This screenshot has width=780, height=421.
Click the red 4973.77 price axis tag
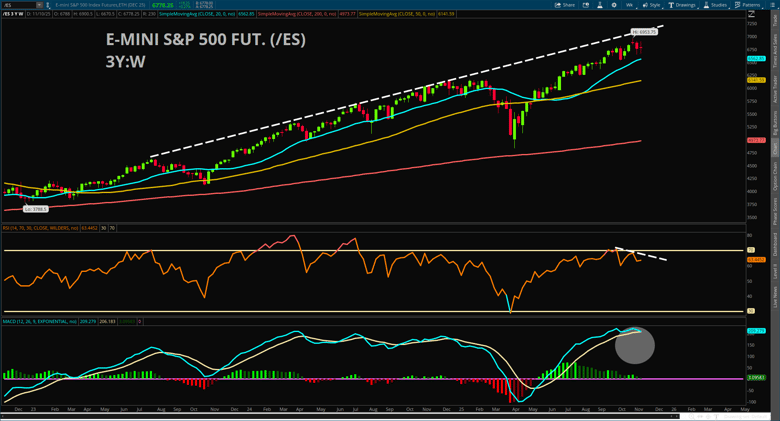tap(756, 140)
